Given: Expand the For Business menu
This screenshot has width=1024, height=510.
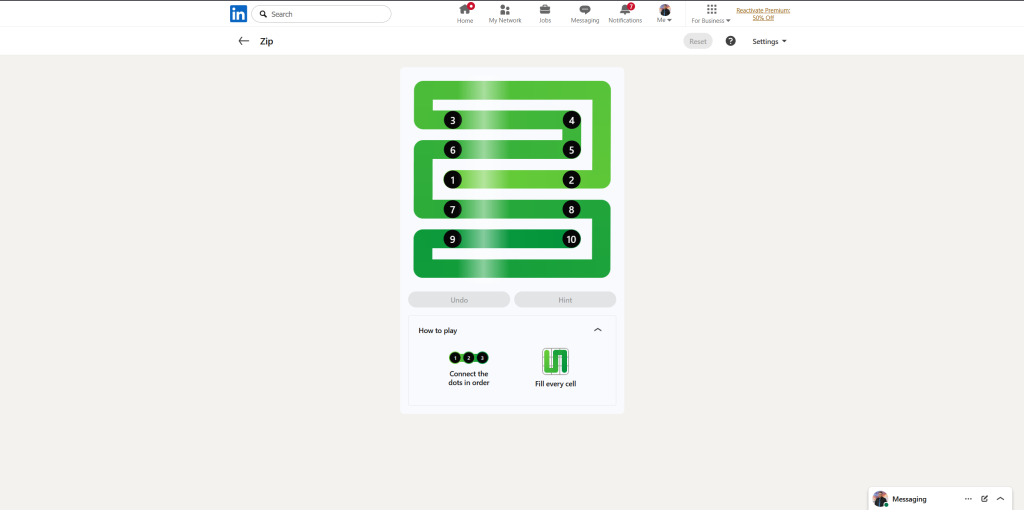Looking at the screenshot, I should tap(711, 13).
